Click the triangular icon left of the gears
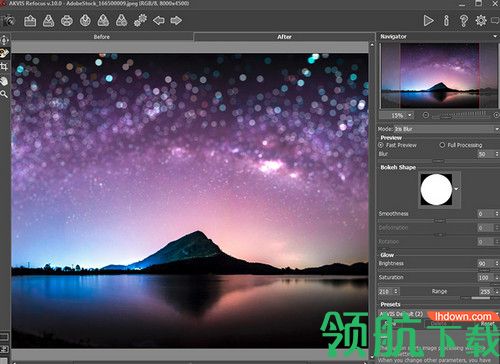The height and width of the screenshot is (364, 500). [x=122, y=21]
